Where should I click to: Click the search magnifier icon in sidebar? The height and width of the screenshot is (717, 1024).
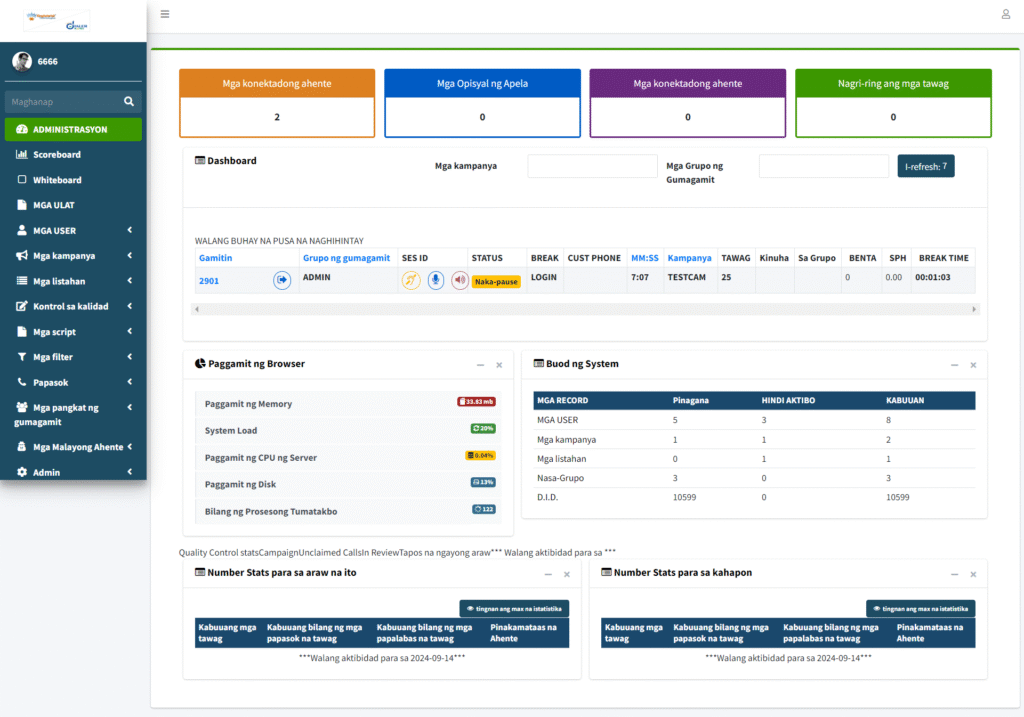click(x=129, y=101)
